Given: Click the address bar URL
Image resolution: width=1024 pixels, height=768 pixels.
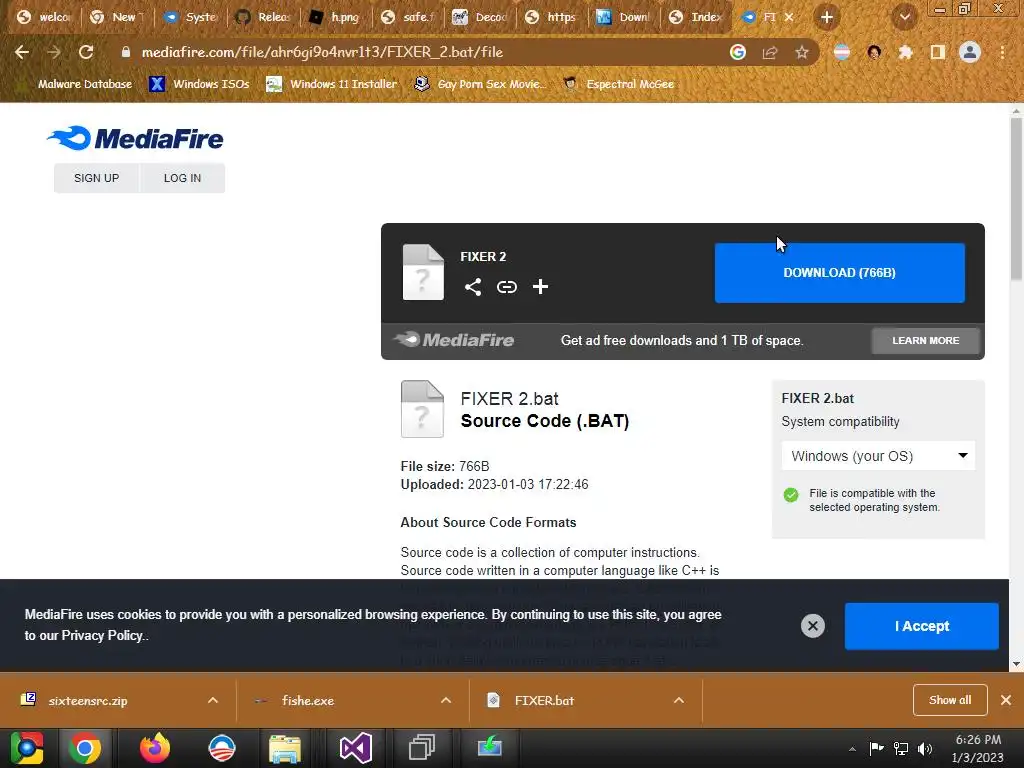Looking at the screenshot, I should click(x=323, y=52).
